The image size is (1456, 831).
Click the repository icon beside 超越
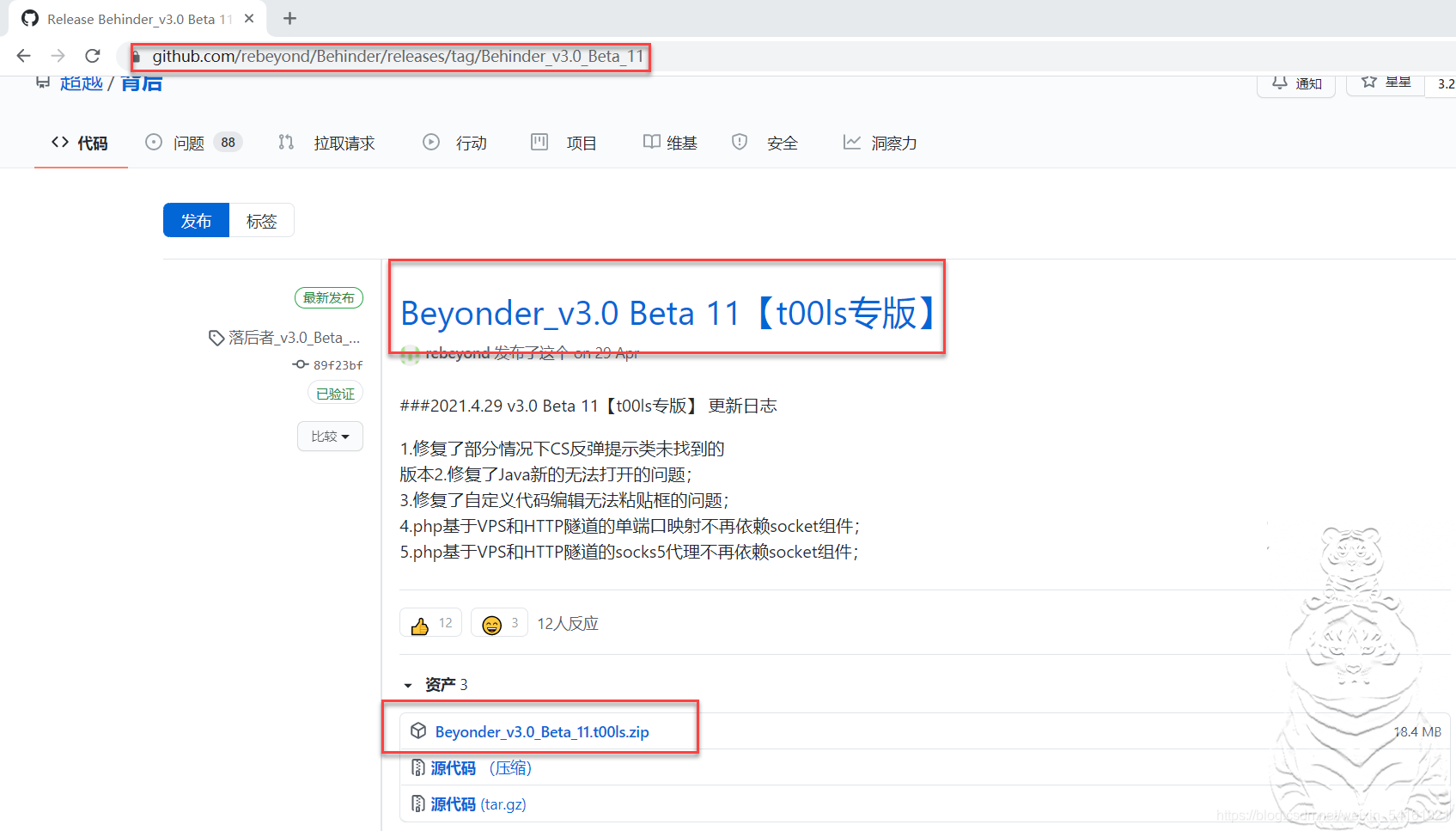tap(43, 82)
